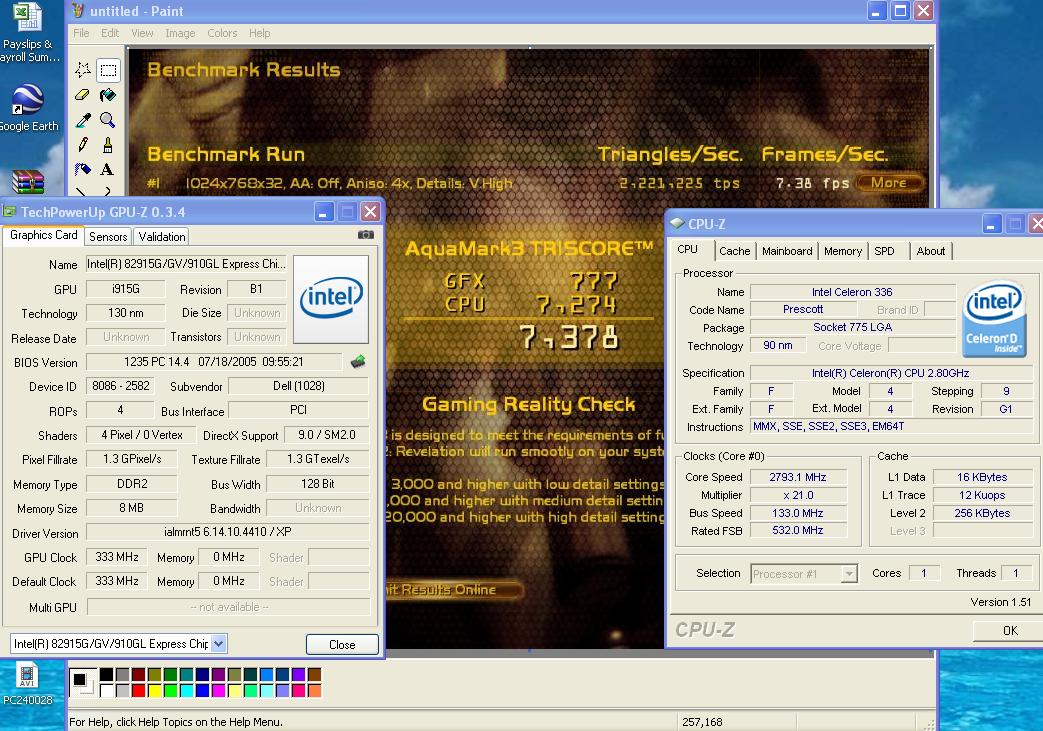Open the Colors menu in Paint

(222, 33)
